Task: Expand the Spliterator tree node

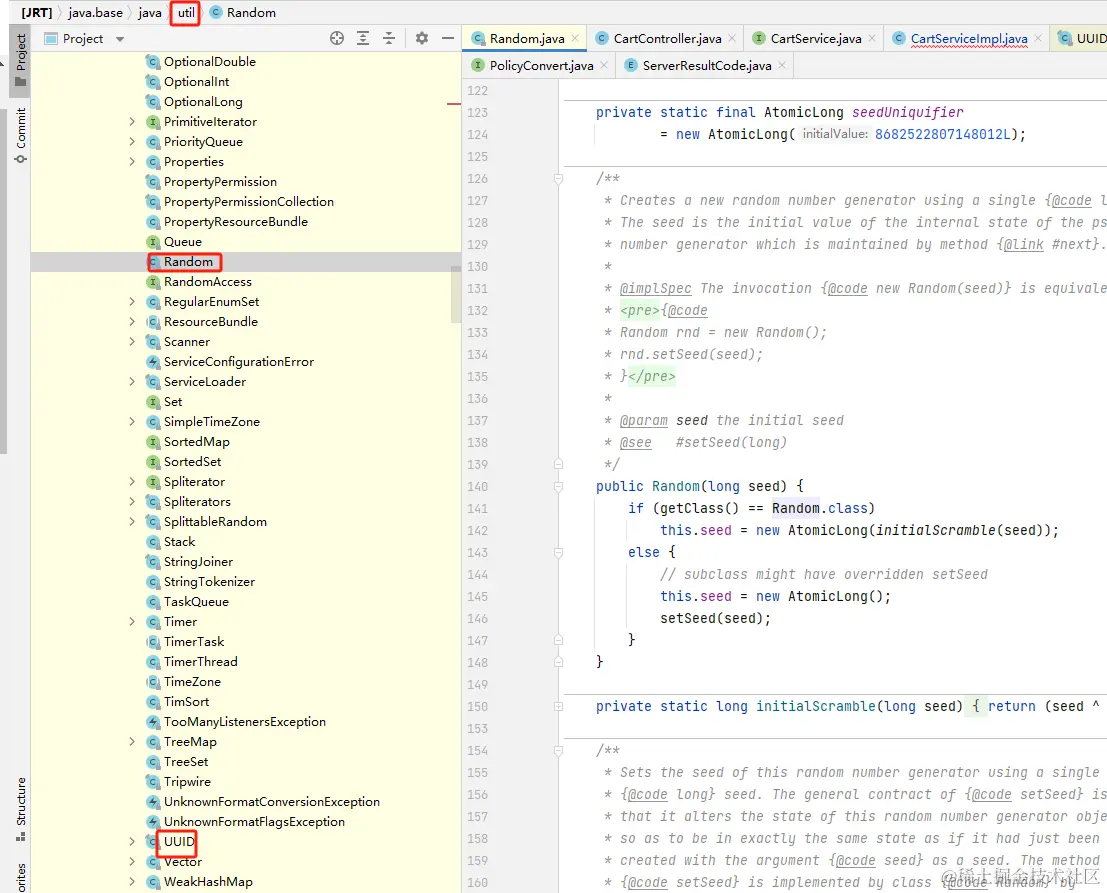Action: click(132, 482)
